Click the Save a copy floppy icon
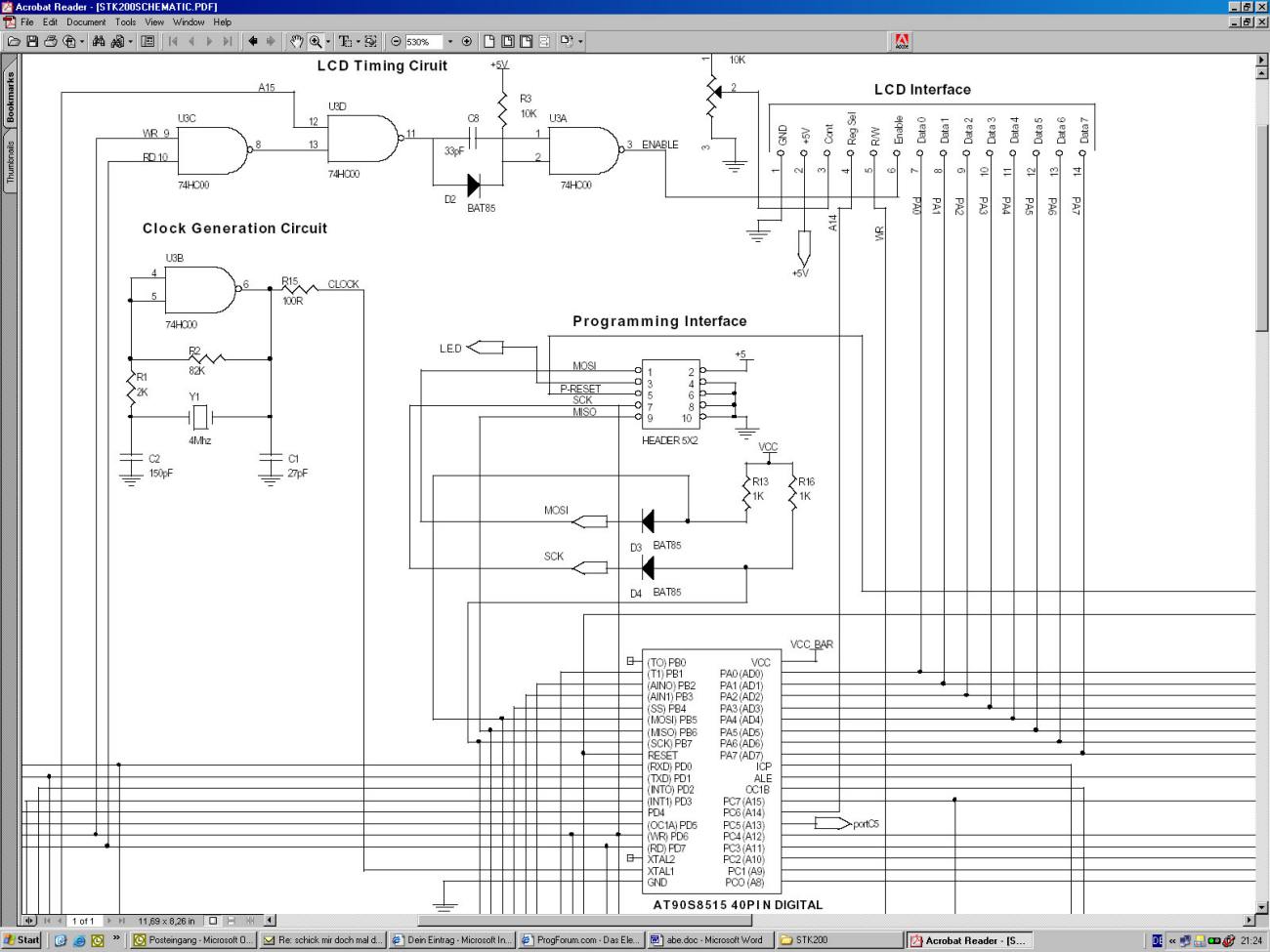The height and width of the screenshot is (952, 1270). (x=32, y=41)
